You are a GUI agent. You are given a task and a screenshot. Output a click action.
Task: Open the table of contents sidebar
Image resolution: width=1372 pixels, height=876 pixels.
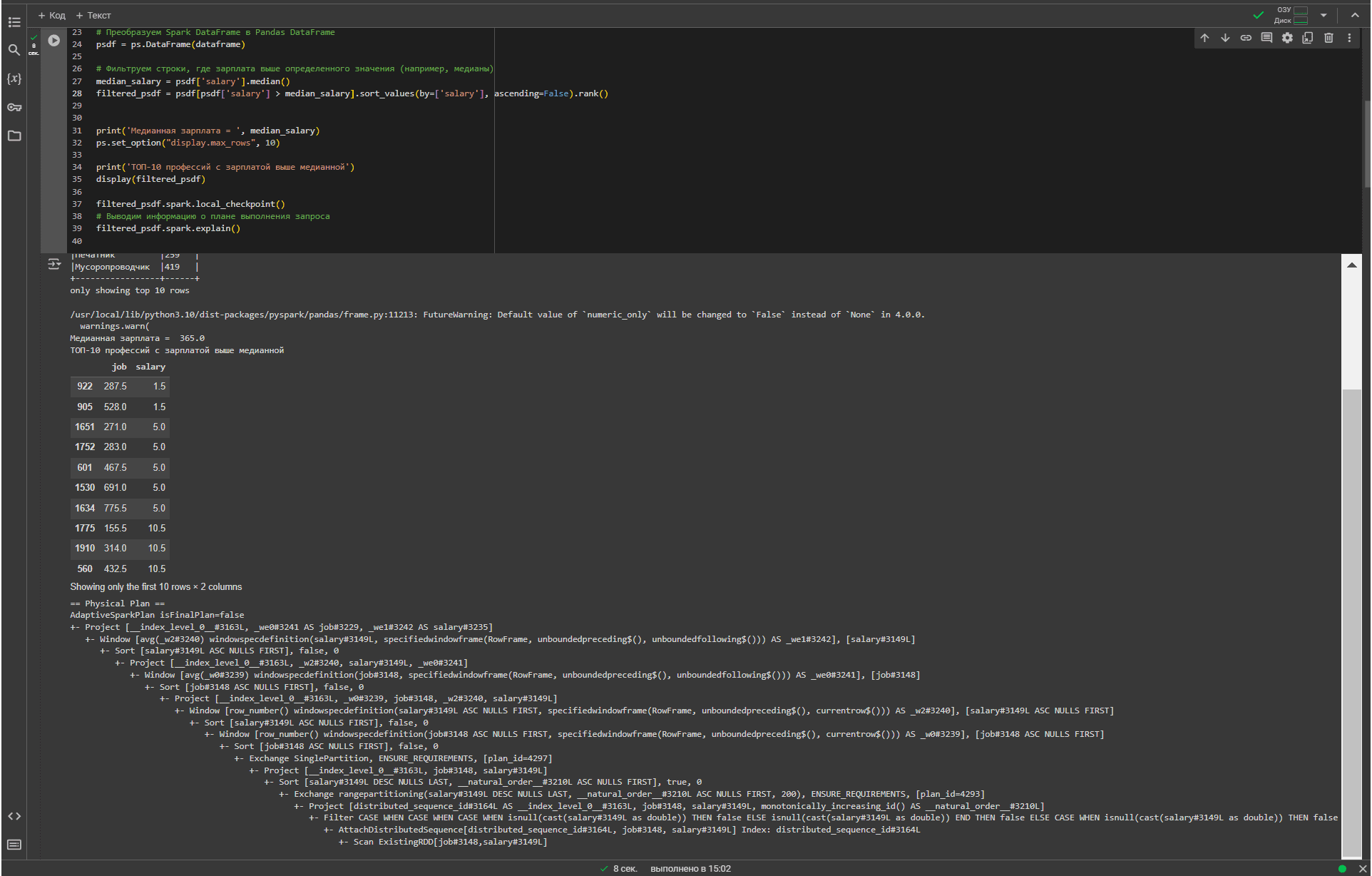coord(14,22)
